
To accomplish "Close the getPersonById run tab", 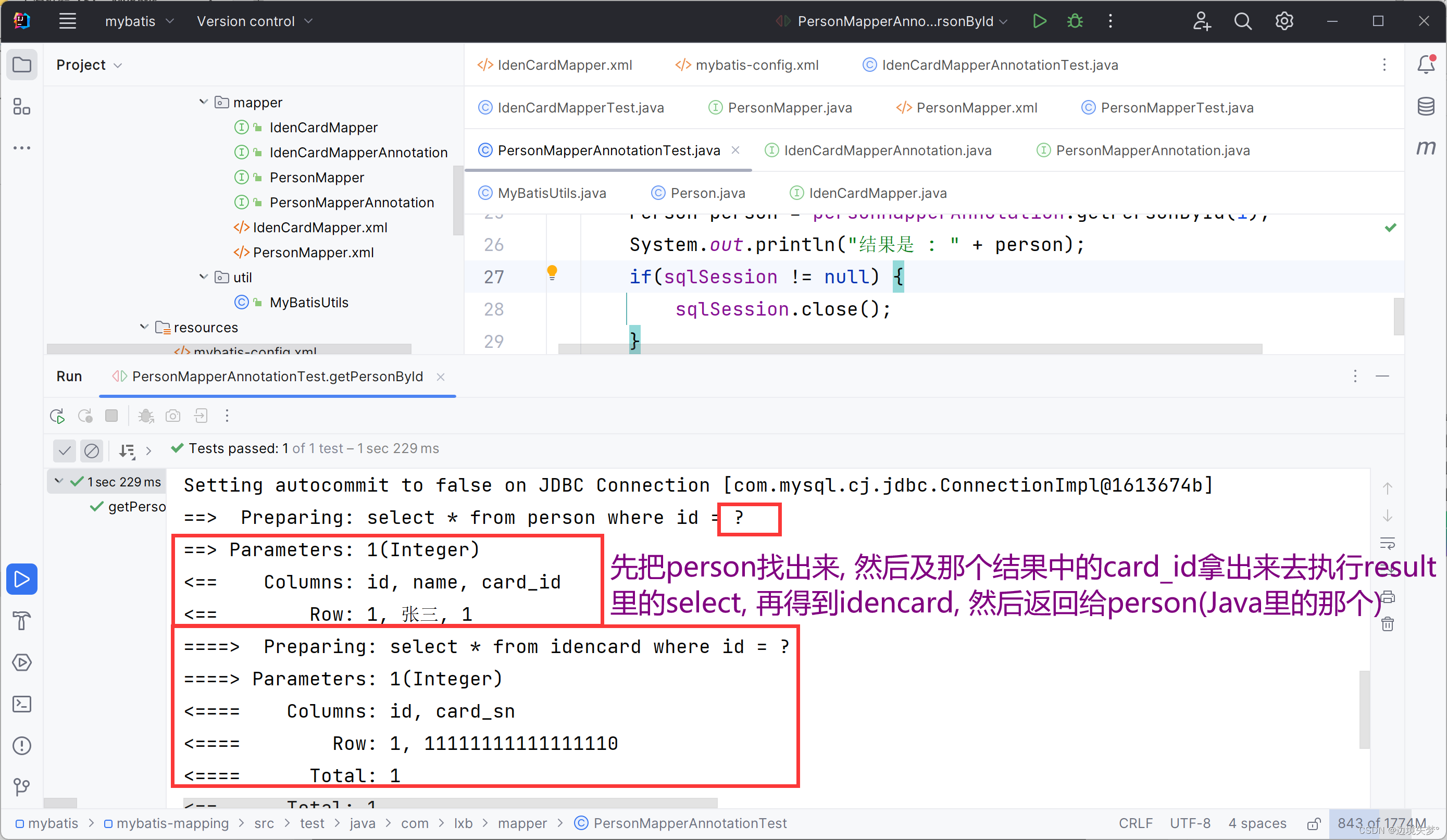I will pyautogui.click(x=441, y=377).
